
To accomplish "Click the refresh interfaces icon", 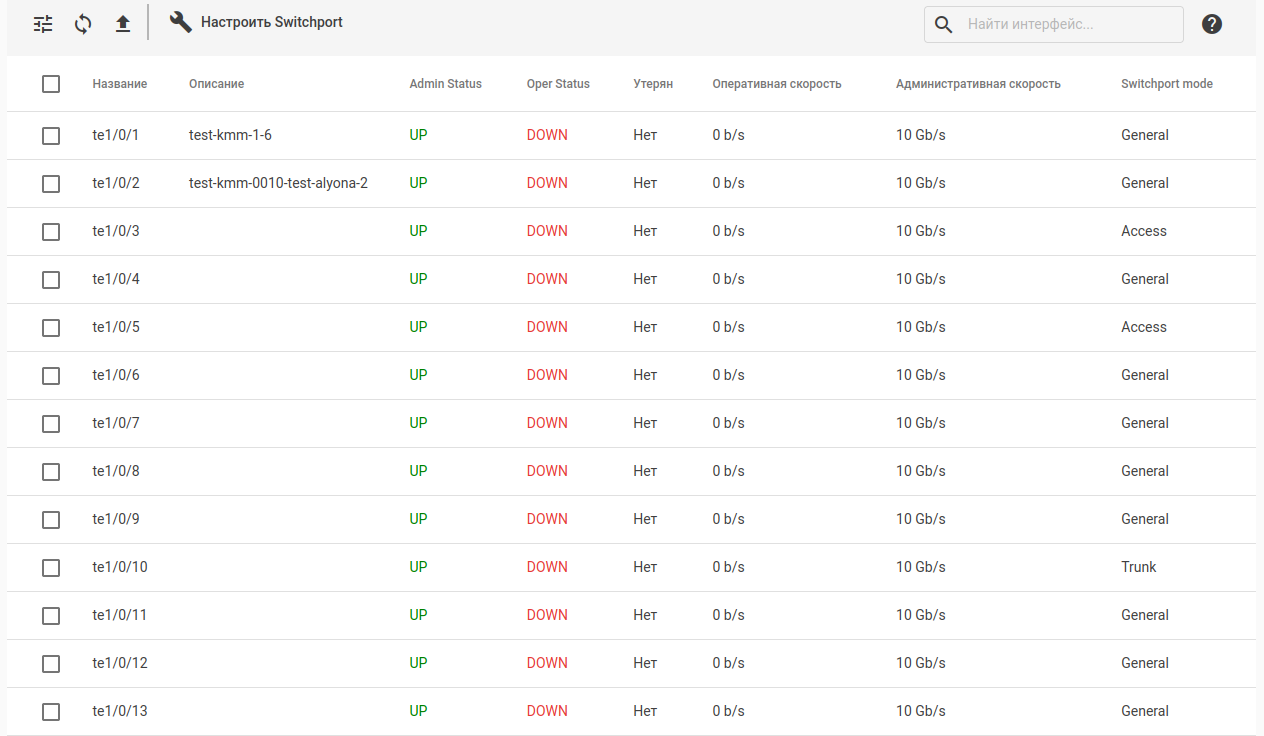I will (x=83, y=24).
